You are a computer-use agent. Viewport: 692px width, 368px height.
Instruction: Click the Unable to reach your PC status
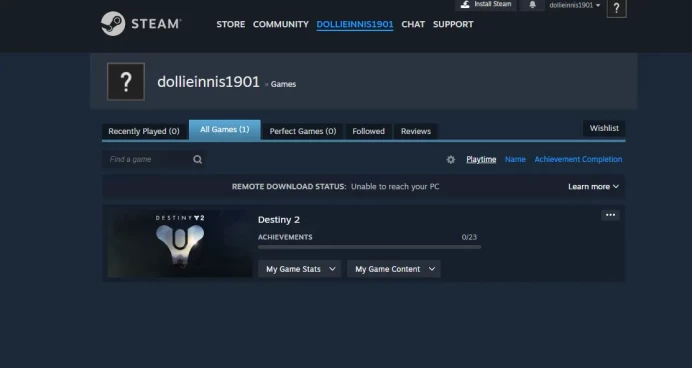point(395,187)
